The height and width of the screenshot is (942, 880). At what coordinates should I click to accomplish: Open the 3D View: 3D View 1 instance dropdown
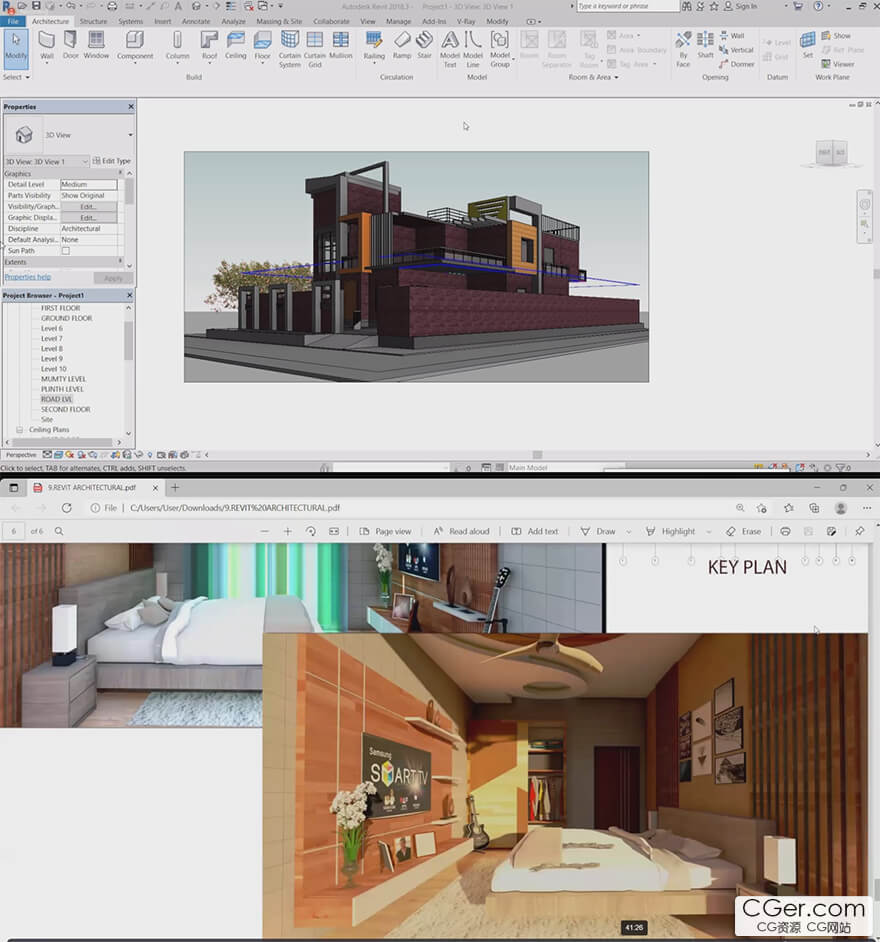[x=85, y=161]
